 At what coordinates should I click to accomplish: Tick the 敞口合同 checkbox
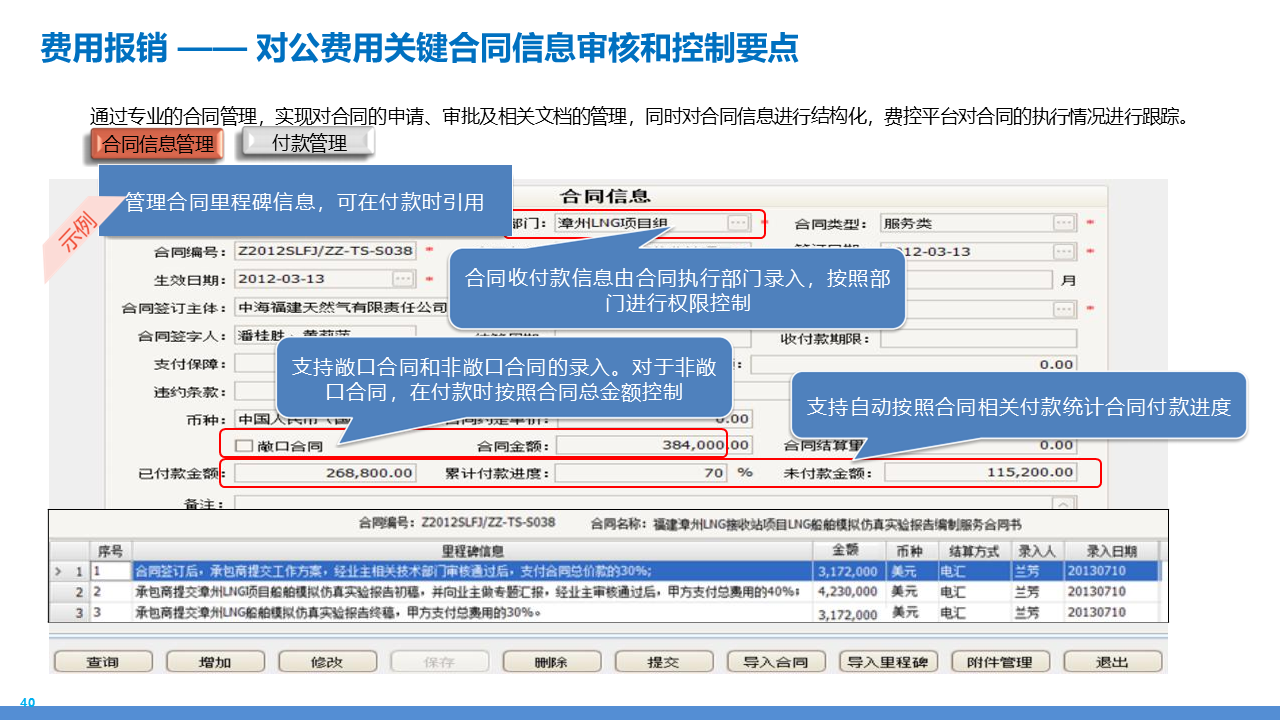[243, 445]
